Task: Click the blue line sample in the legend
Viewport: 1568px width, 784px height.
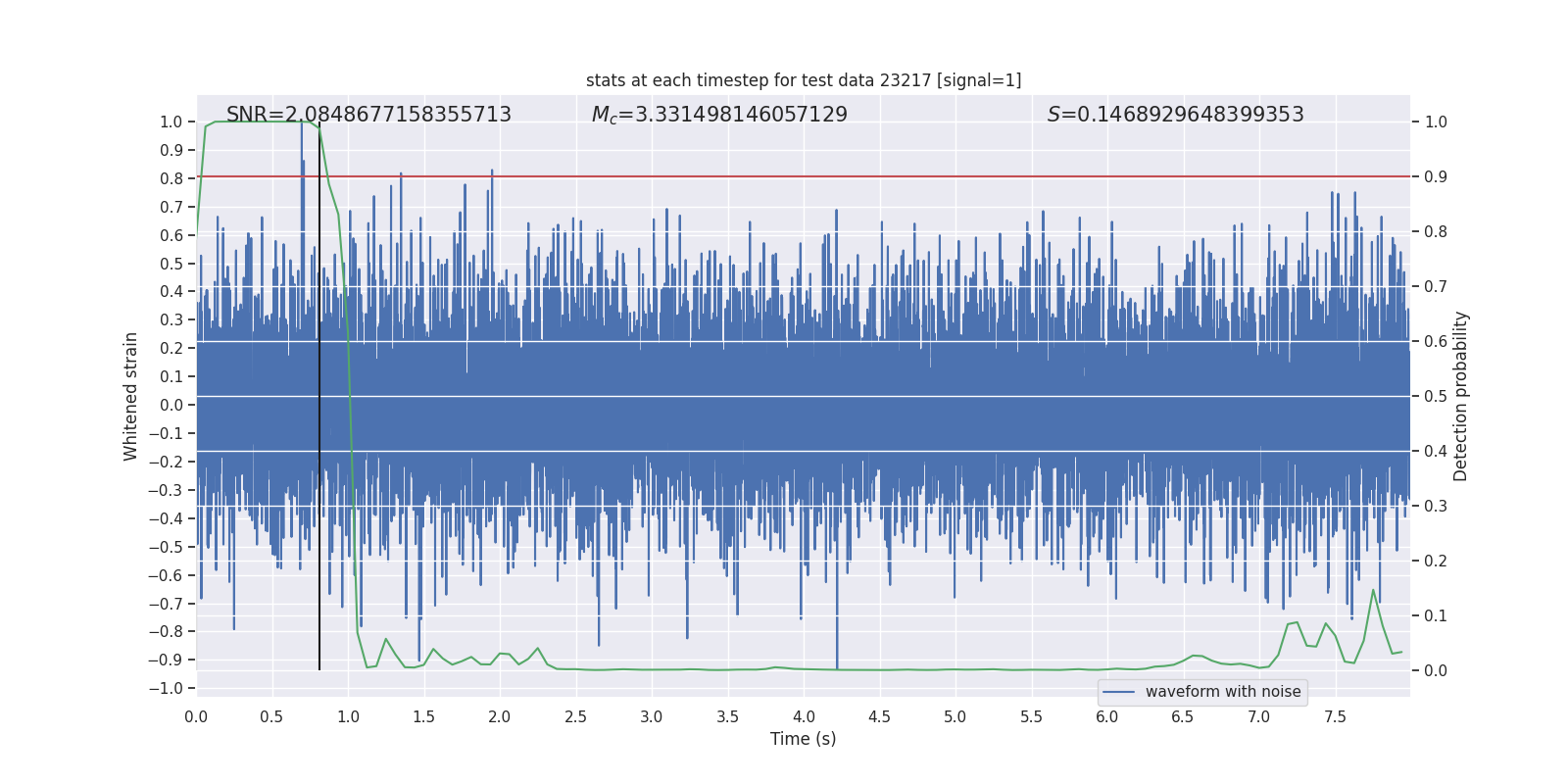Action: tap(1118, 692)
